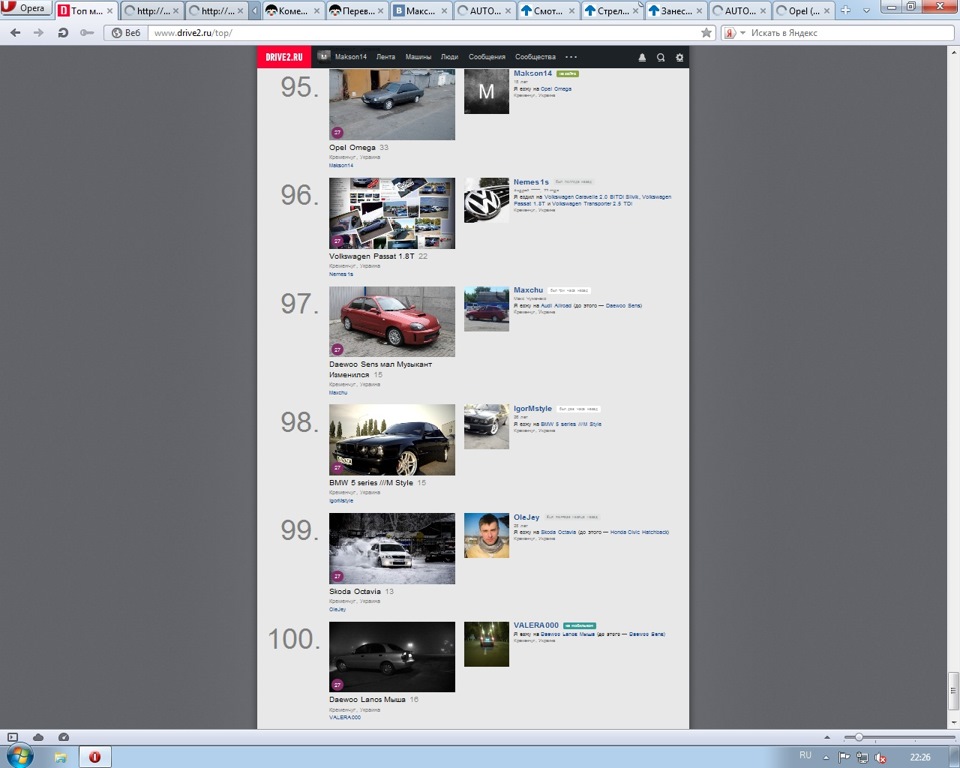The width and height of the screenshot is (960, 768).
Task: Switch to the Макс... VK tab
Action: coord(421,10)
